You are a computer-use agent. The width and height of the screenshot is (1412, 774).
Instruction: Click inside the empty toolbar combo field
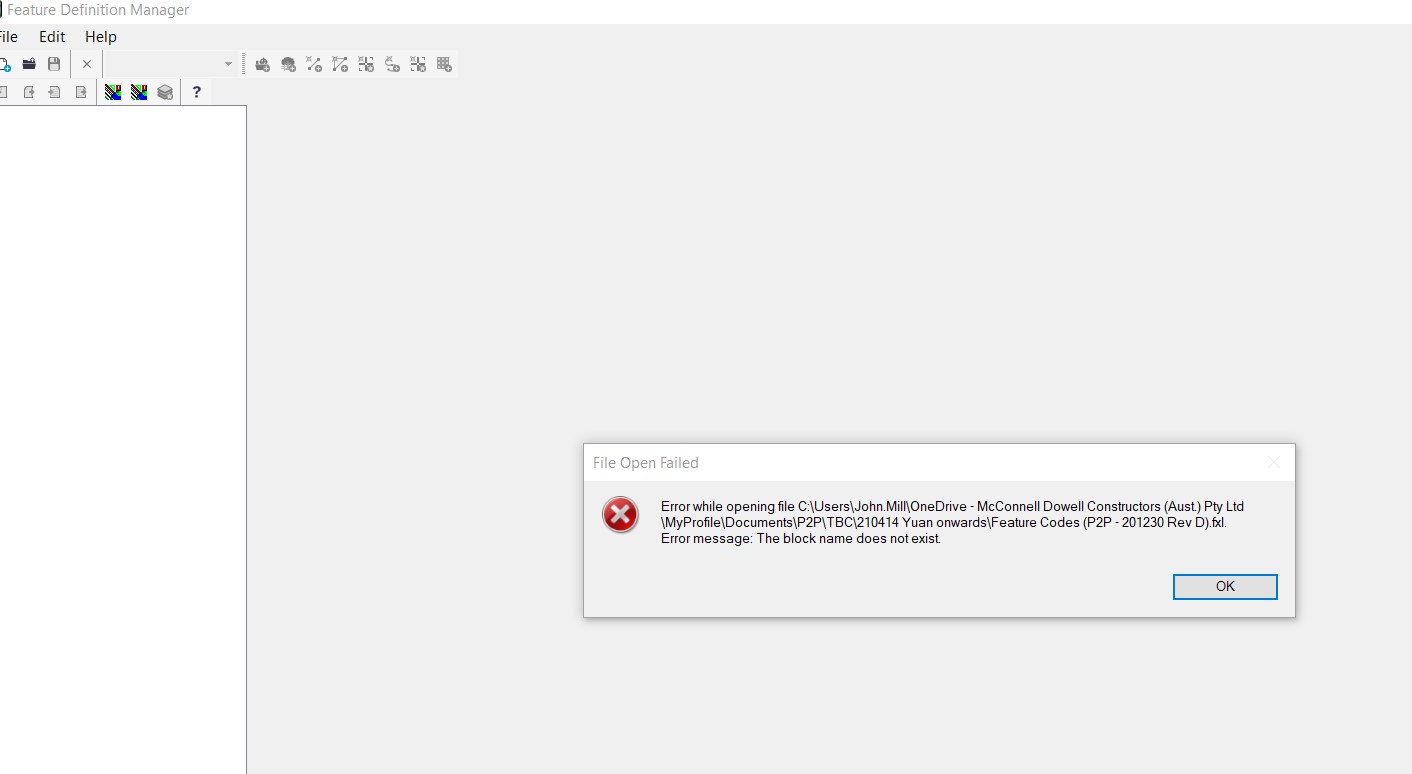165,63
